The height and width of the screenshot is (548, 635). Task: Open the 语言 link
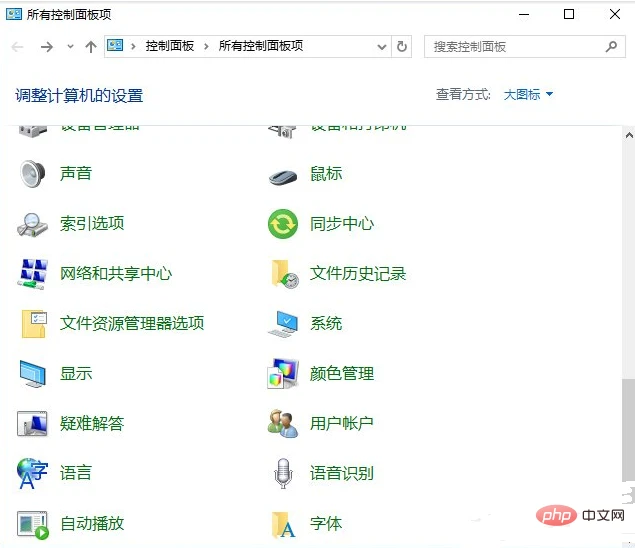[x=76, y=473]
